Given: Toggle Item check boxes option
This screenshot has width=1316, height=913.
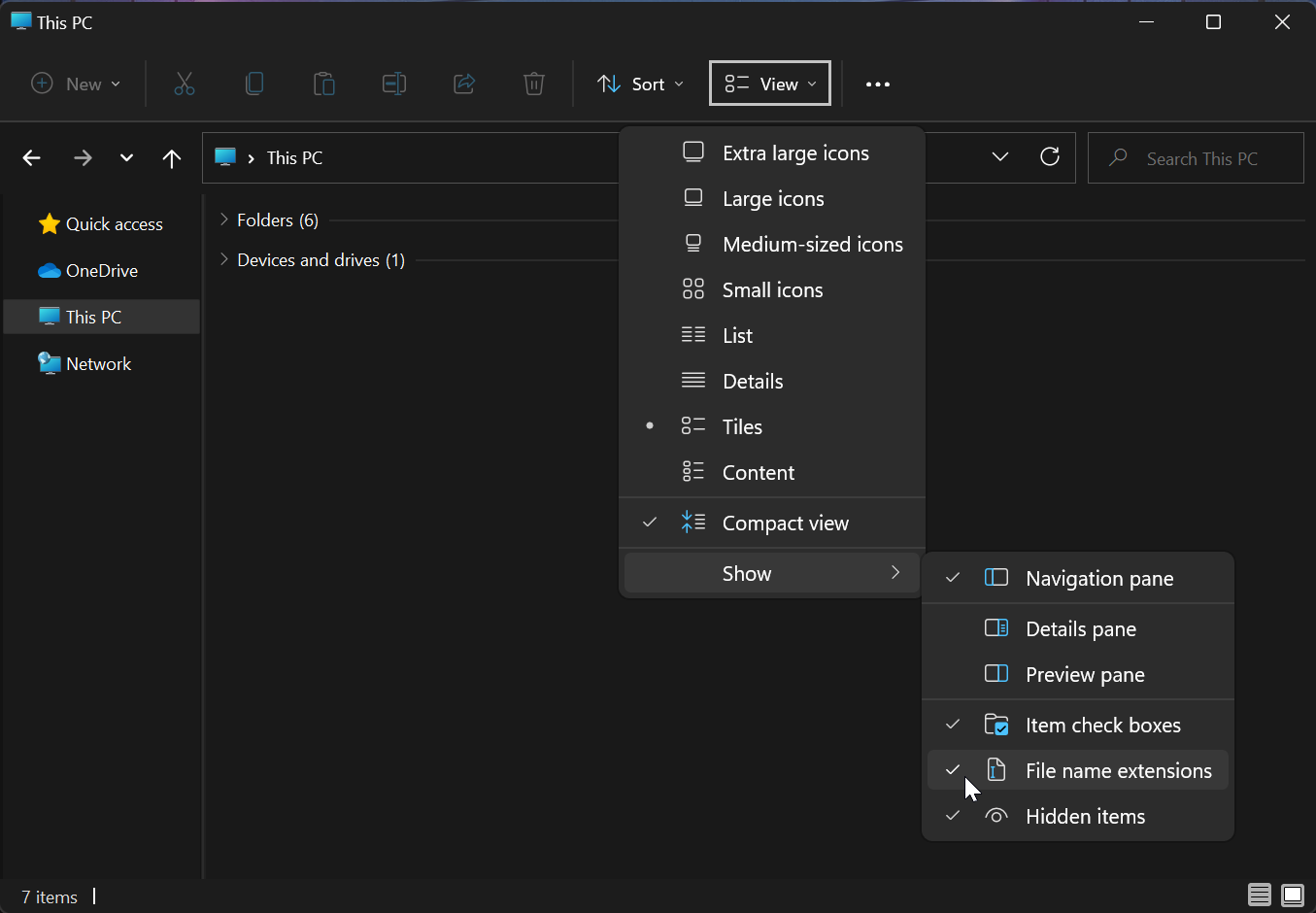Looking at the screenshot, I should coord(1102,726).
